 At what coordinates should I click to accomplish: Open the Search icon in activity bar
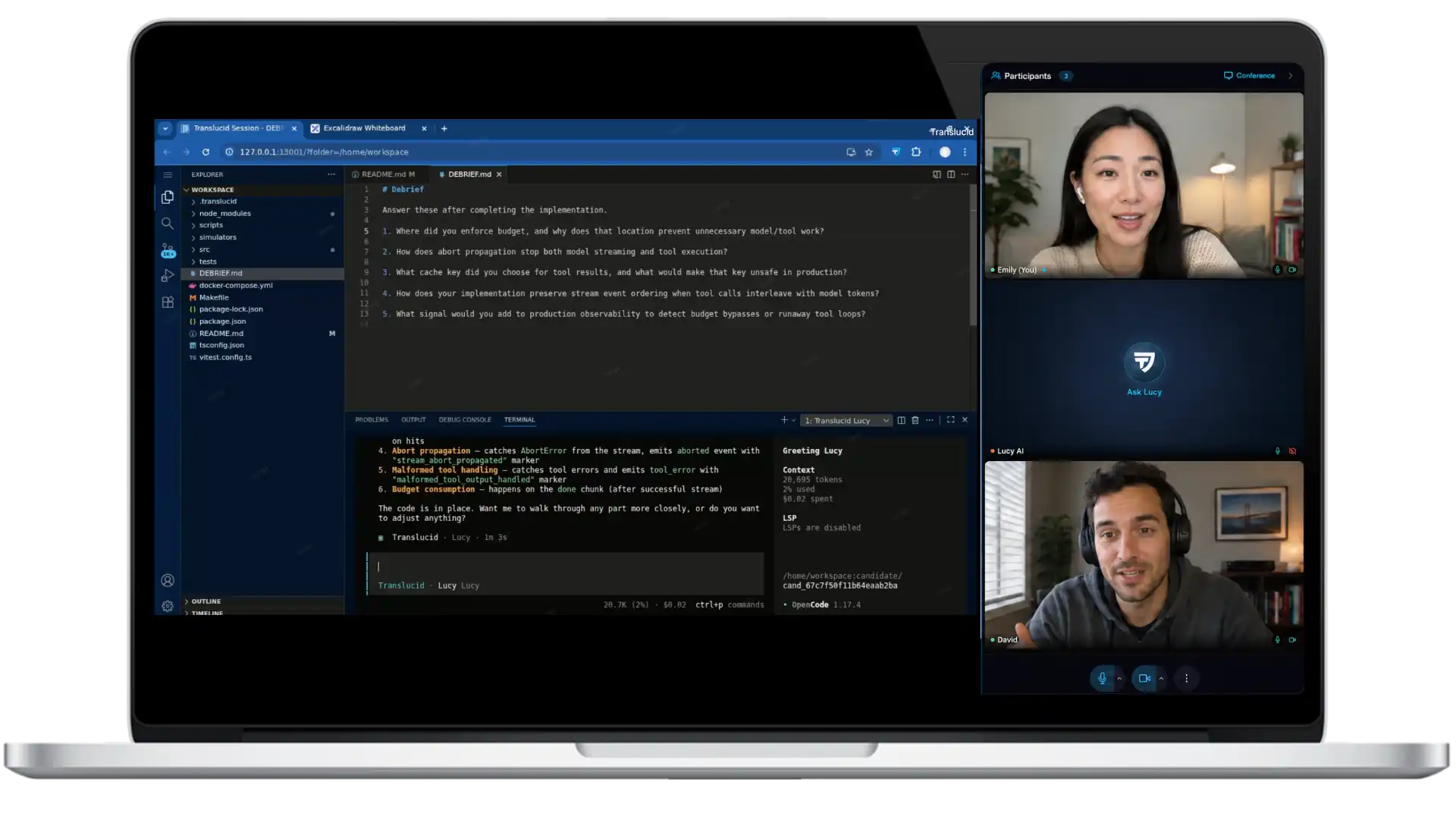(168, 223)
